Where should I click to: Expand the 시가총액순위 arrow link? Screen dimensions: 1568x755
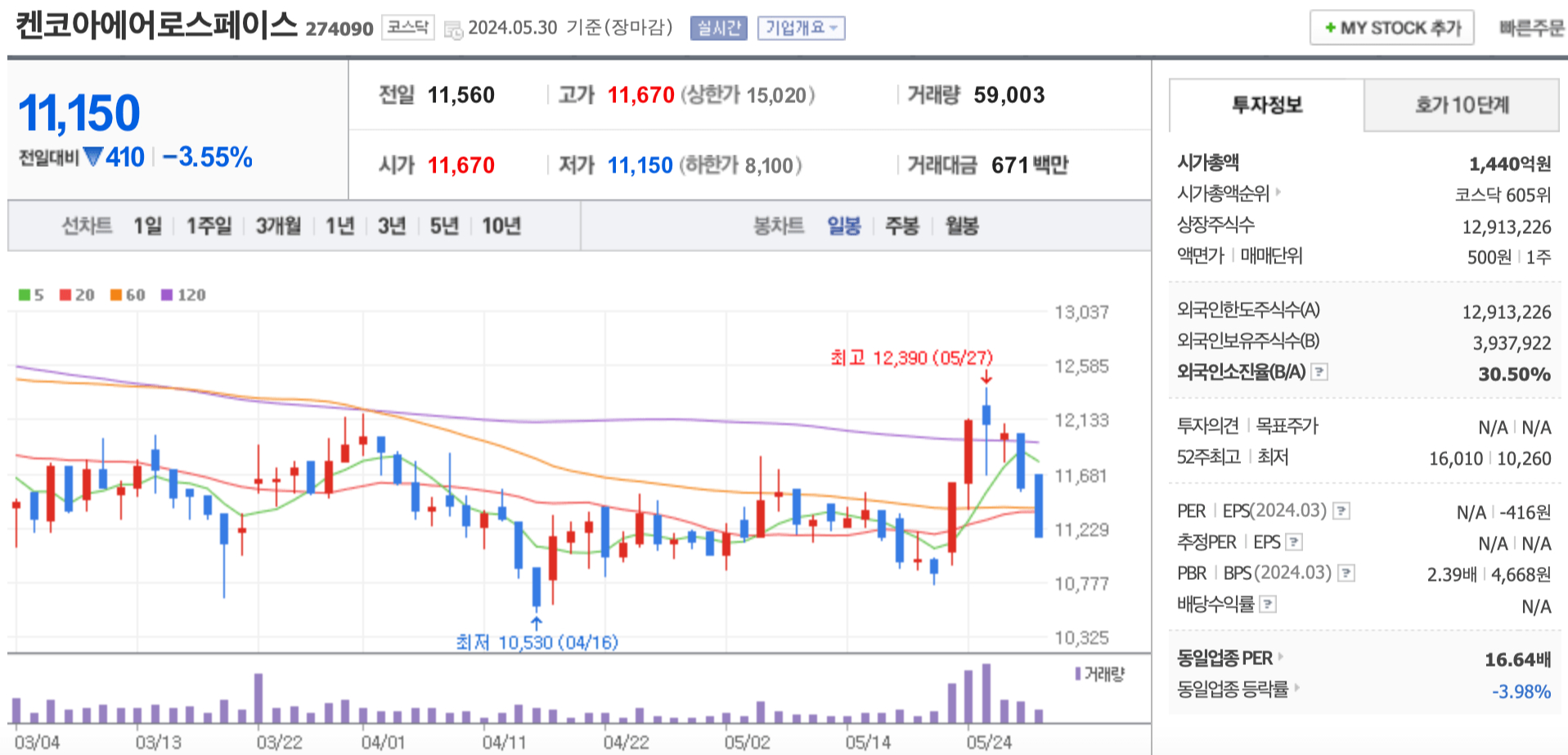1278,192
